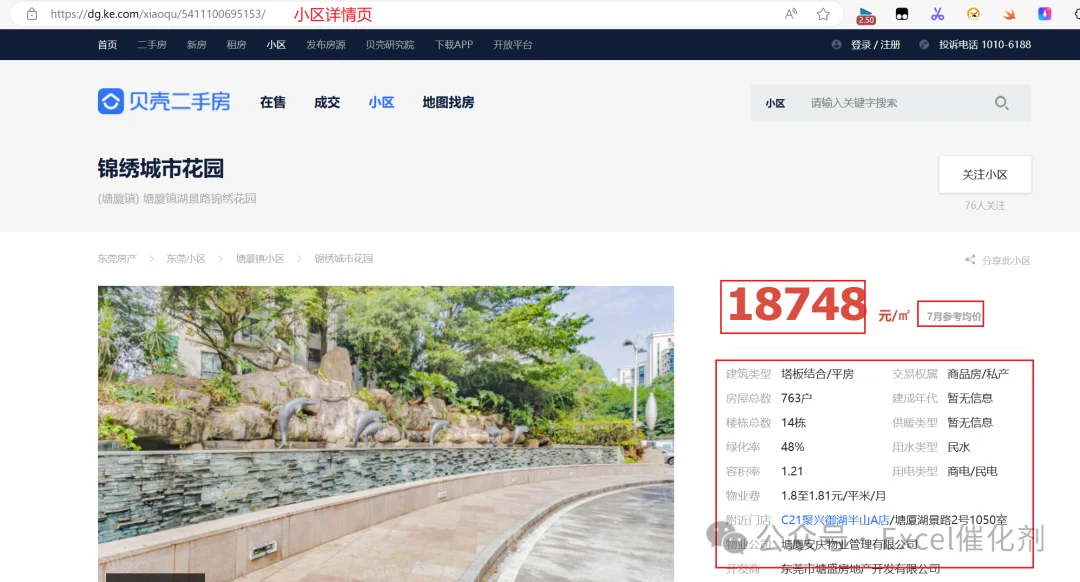1080x582 pixels.
Task: Open the 地图找房 tab
Action: (448, 103)
